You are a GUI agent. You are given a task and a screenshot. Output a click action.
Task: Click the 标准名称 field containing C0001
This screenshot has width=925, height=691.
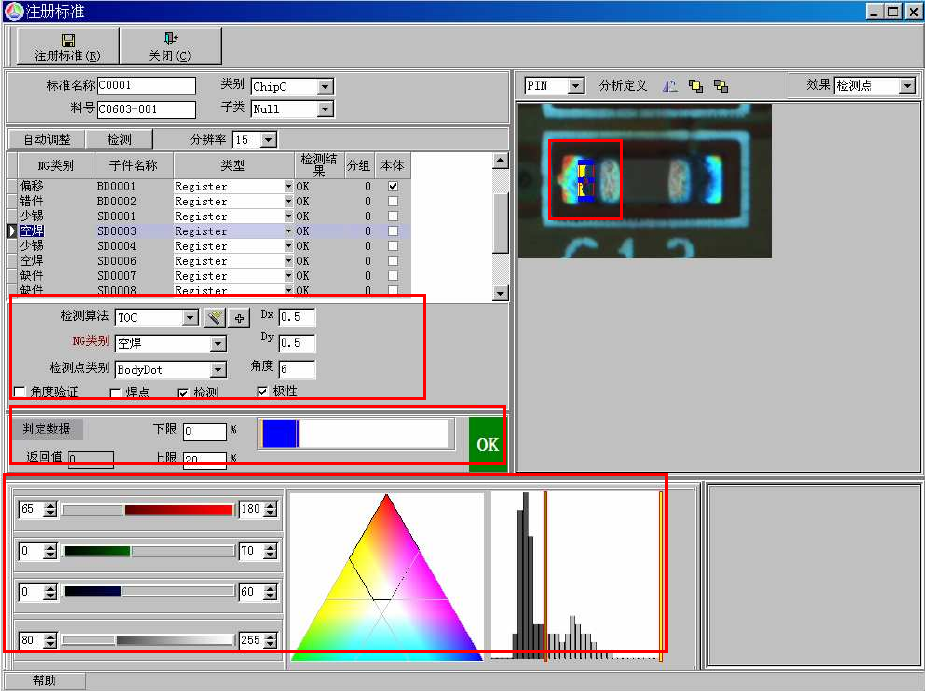pos(146,86)
